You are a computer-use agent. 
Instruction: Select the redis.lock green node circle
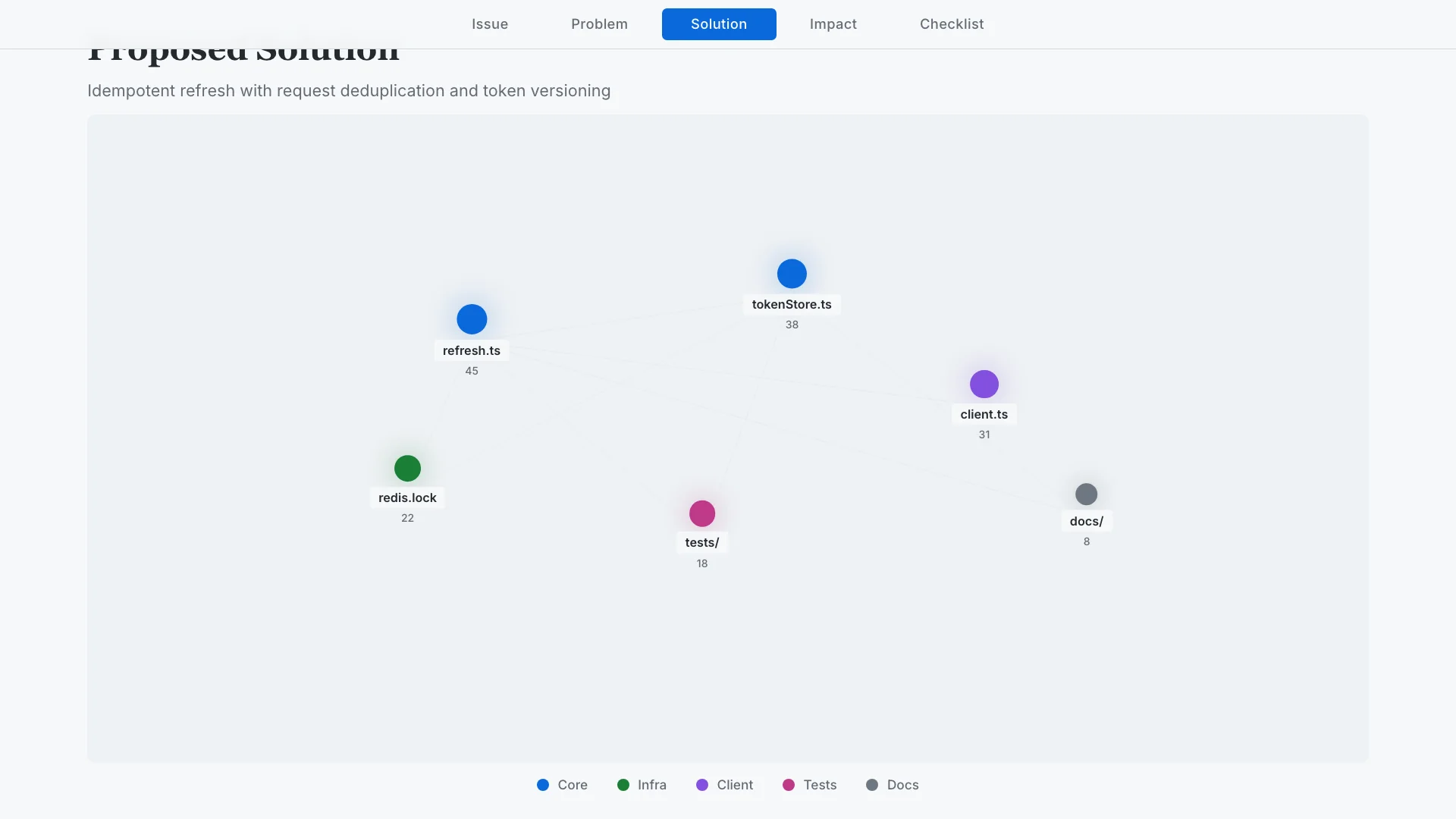pyautogui.click(x=407, y=469)
